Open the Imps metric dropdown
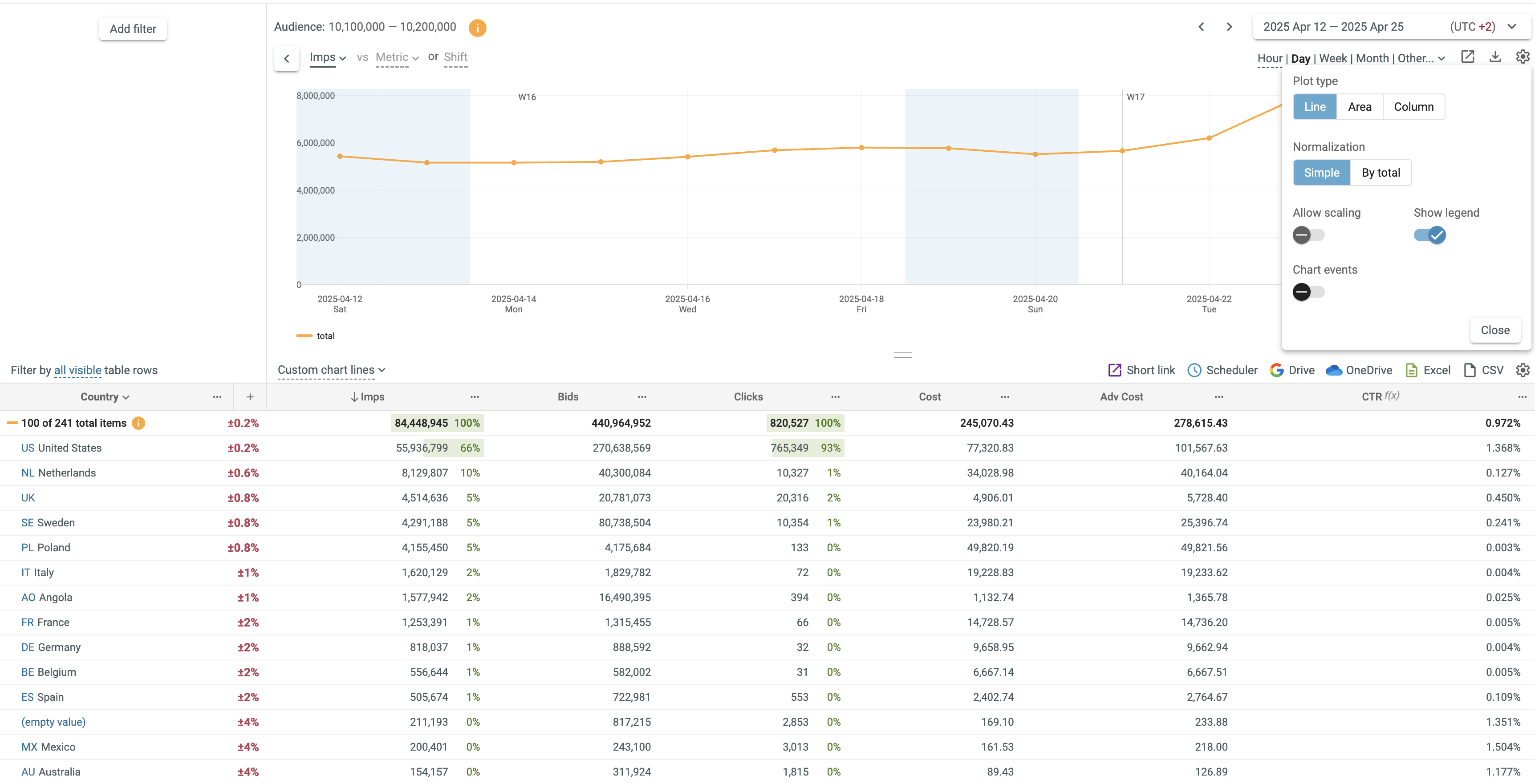The image size is (1535, 784). [x=328, y=57]
